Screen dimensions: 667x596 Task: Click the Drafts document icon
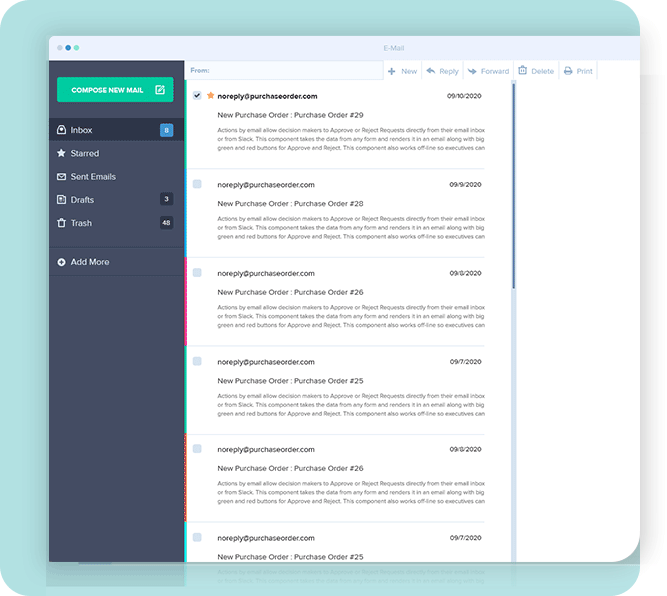click(x=61, y=200)
